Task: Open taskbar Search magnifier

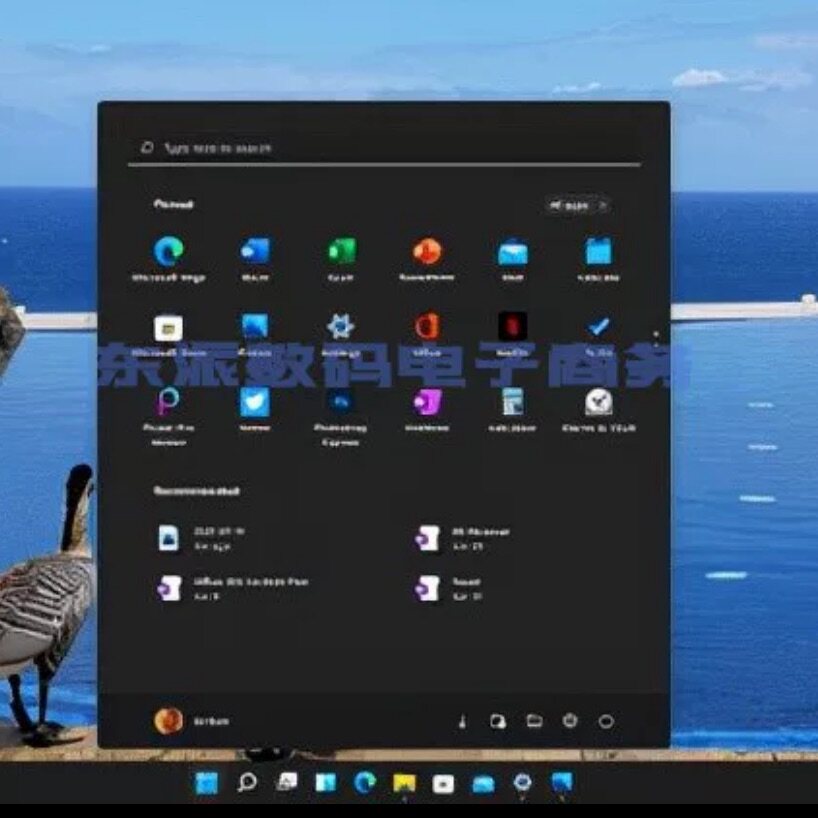Action: tap(247, 783)
